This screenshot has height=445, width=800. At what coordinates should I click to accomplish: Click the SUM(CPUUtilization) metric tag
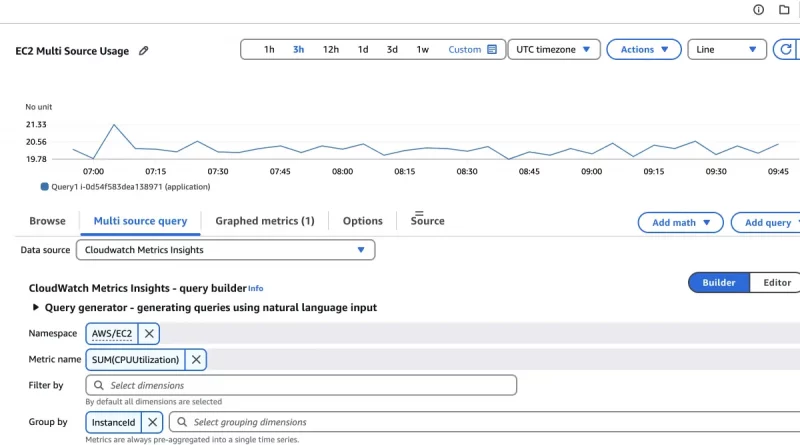(135, 359)
